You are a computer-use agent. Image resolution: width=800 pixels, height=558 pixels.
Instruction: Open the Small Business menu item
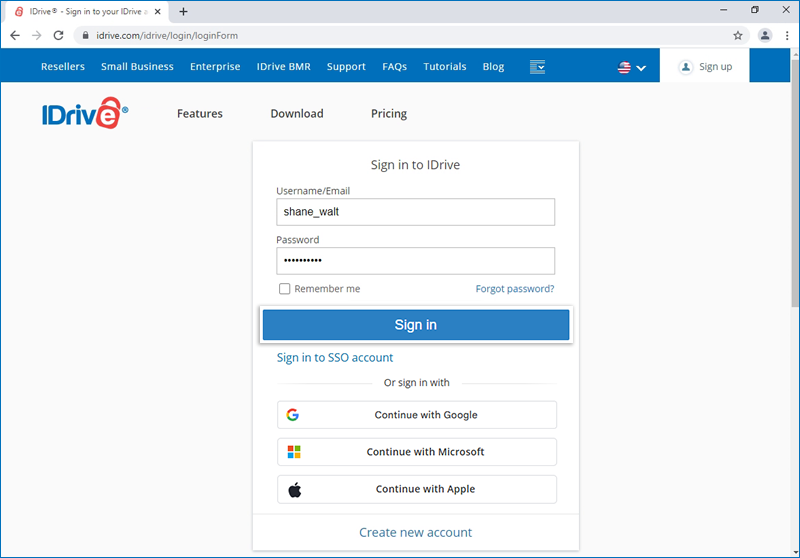[x=137, y=66]
